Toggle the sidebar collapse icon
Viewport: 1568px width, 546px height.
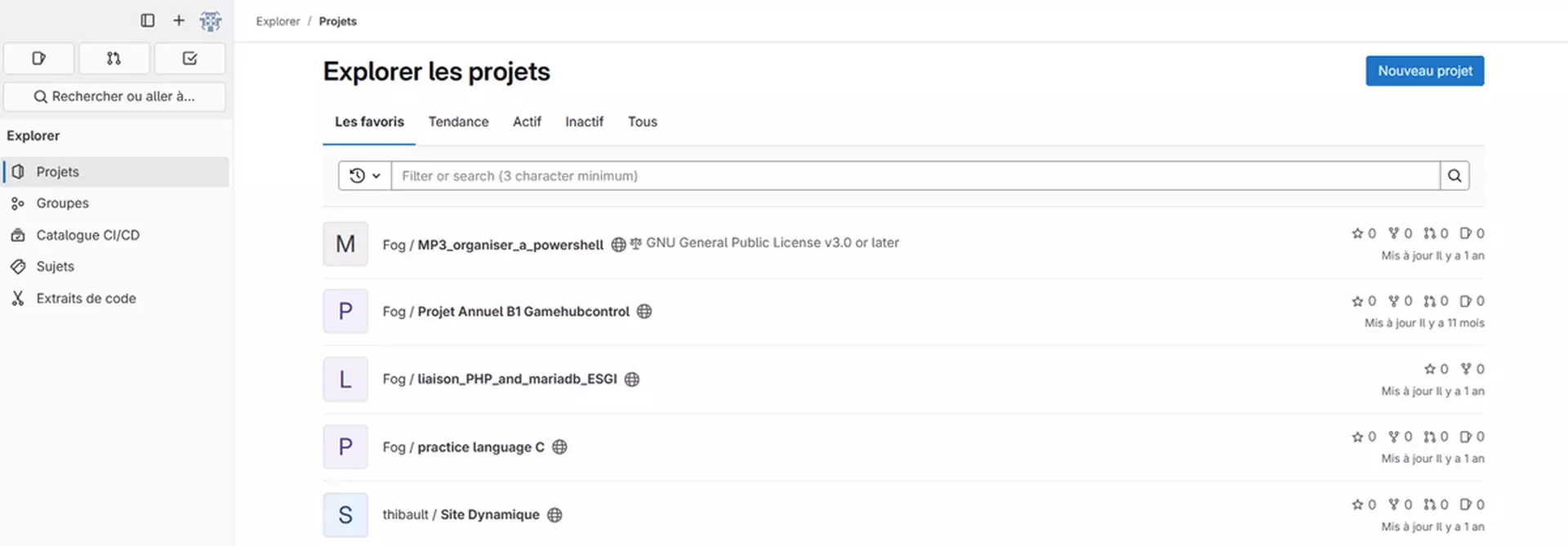coord(148,20)
